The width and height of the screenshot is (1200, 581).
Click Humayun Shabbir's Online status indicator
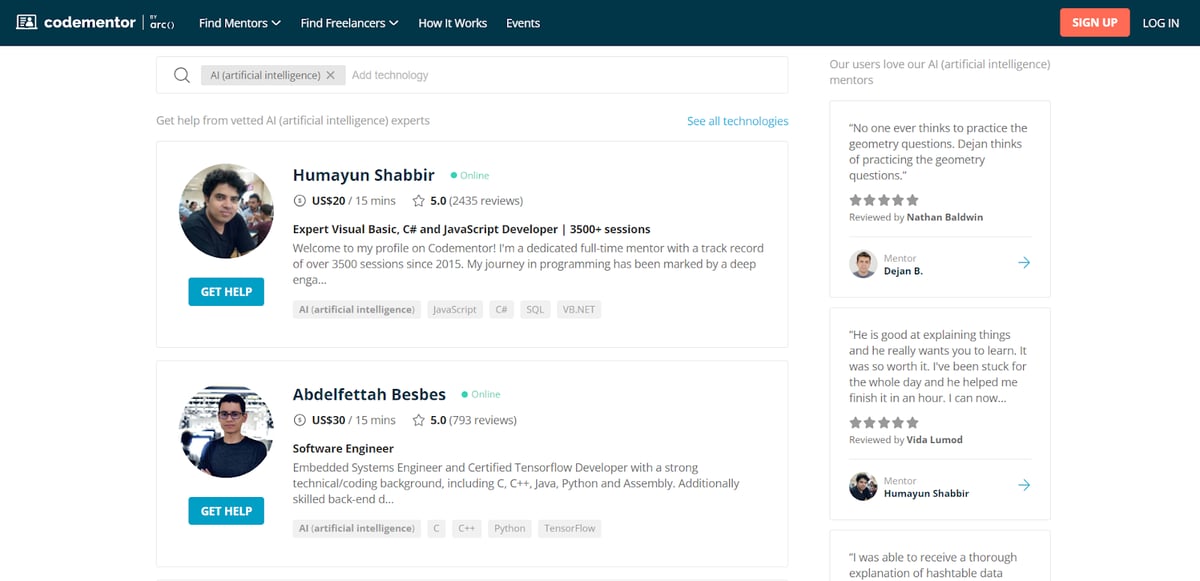point(470,176)
